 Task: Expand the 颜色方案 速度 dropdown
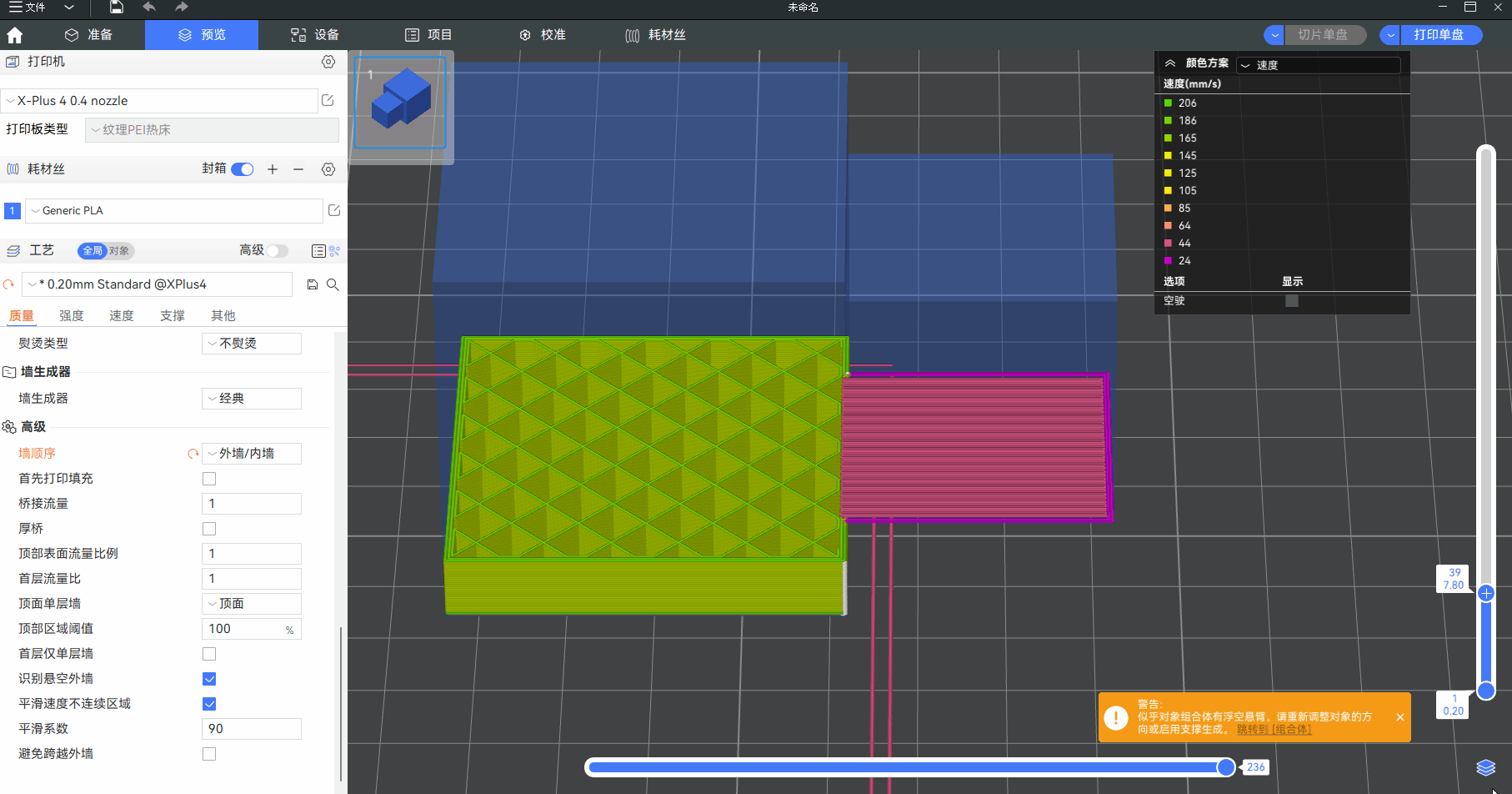click(1318, 65)
